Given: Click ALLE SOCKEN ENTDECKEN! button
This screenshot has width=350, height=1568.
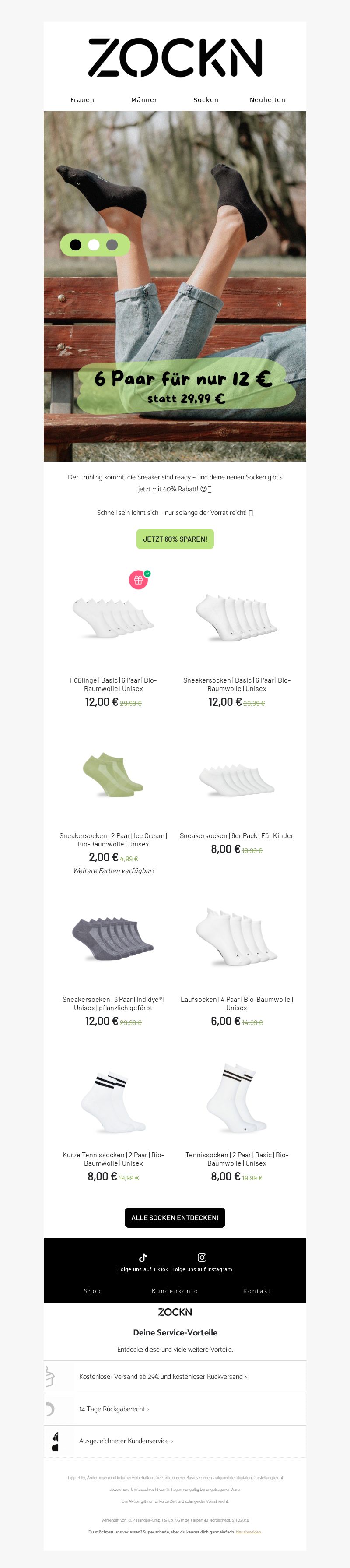Looking at the screenshot, I should pos(175,1217).
